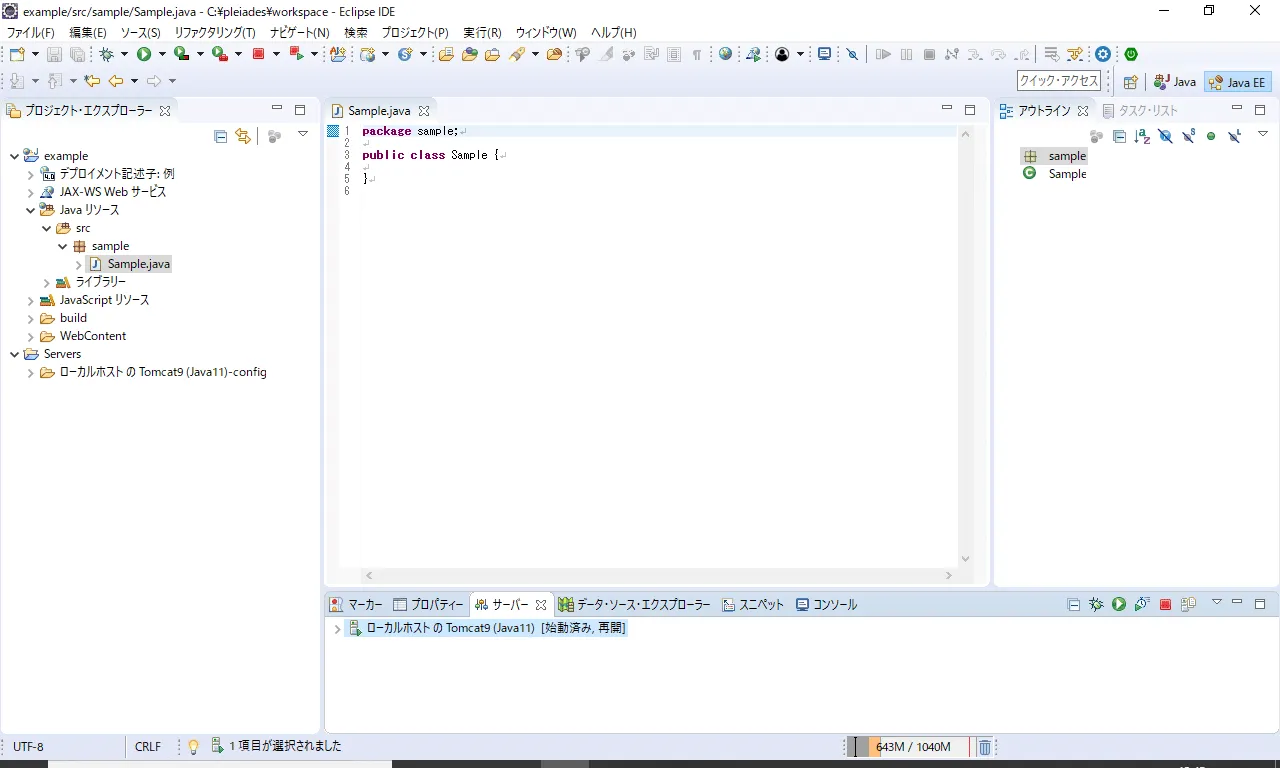
Task: Switch to the タスク・リスト tab
Action: click(1140, 111)
